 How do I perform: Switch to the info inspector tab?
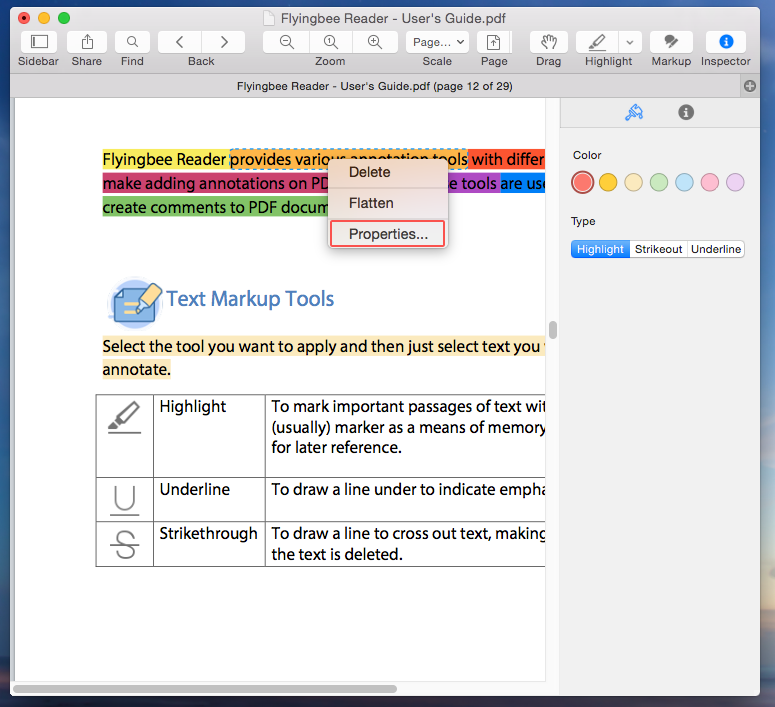click(686, 112)
